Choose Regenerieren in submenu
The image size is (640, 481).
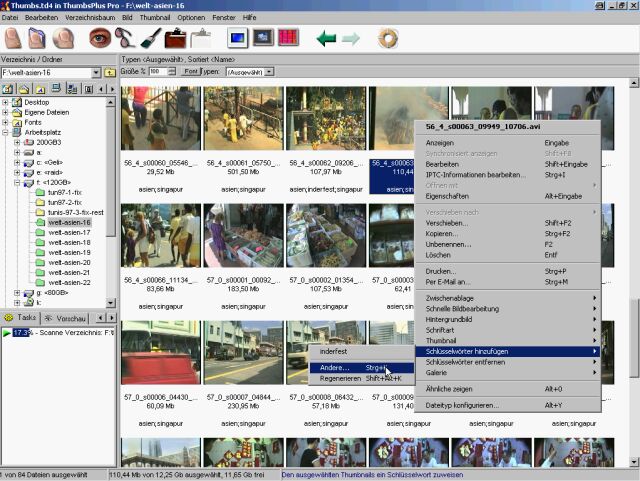coord(362,379)
